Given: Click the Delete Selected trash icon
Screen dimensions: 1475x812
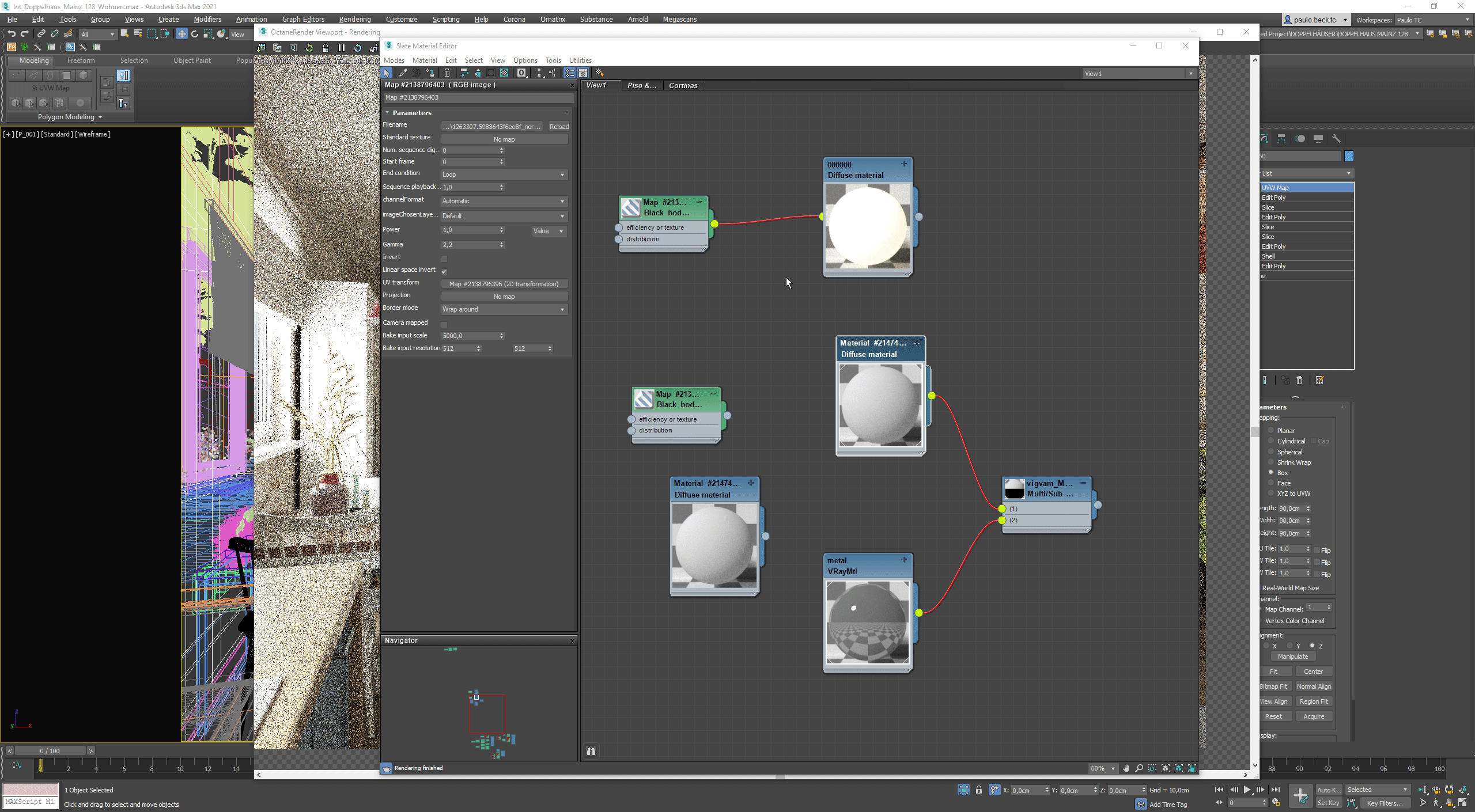Looking at the screenshot, I should coord(447,73).
